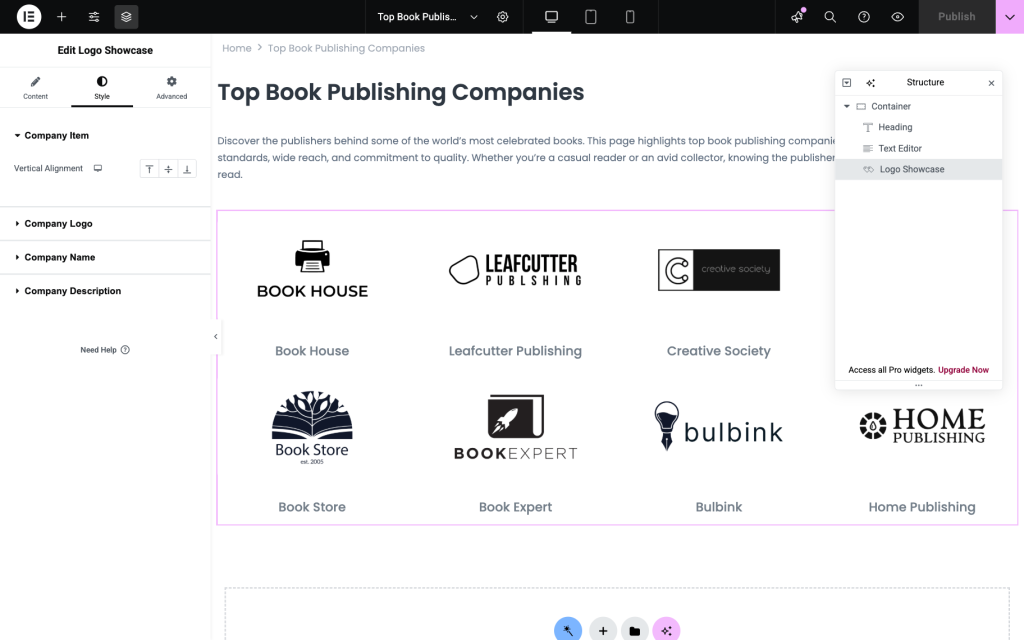1024x640 pixels.
Task: Click the blue magic wand button at bottom
Action: 568,630
